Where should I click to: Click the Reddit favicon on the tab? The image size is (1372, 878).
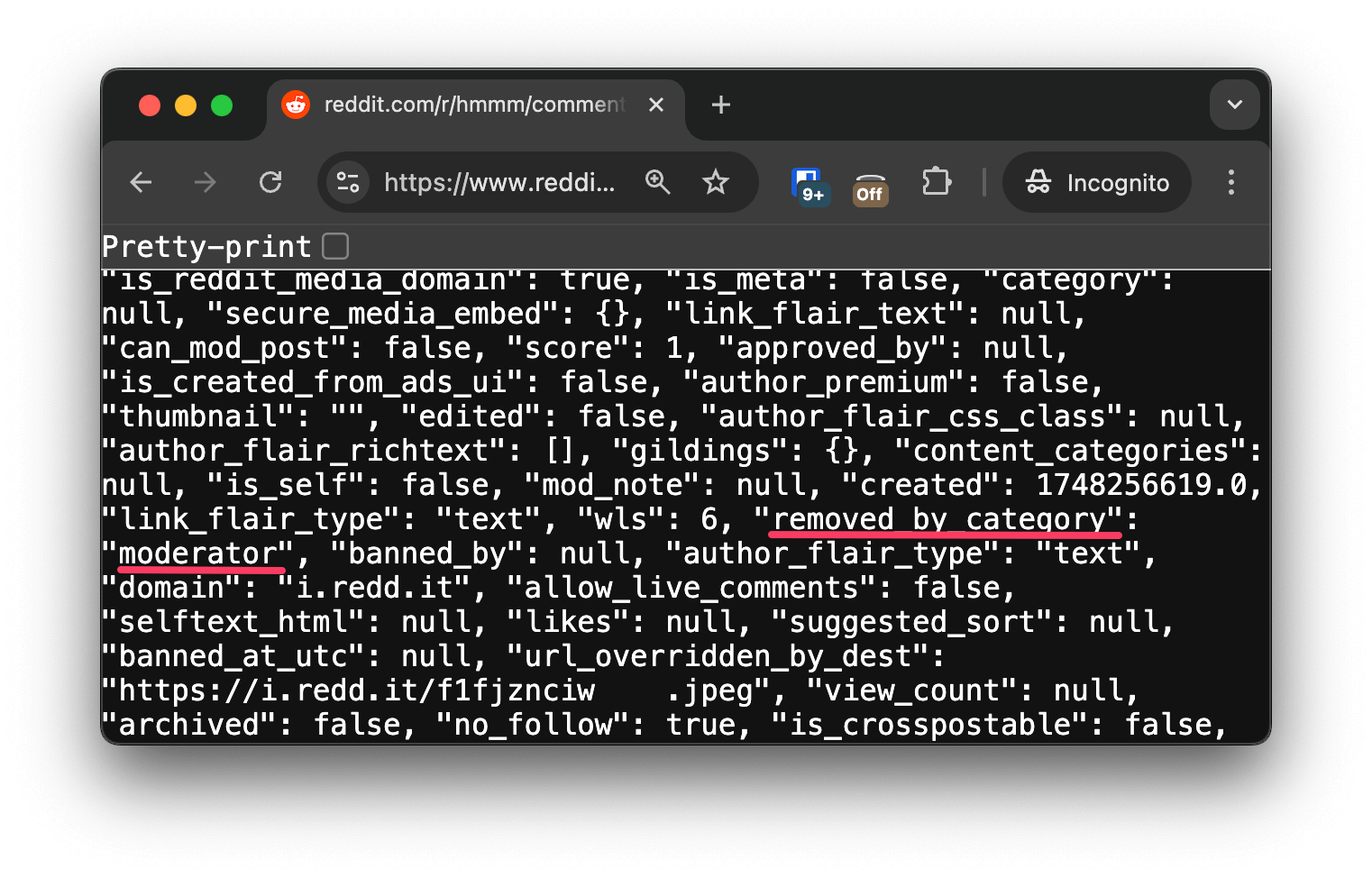tap(296, 105)
